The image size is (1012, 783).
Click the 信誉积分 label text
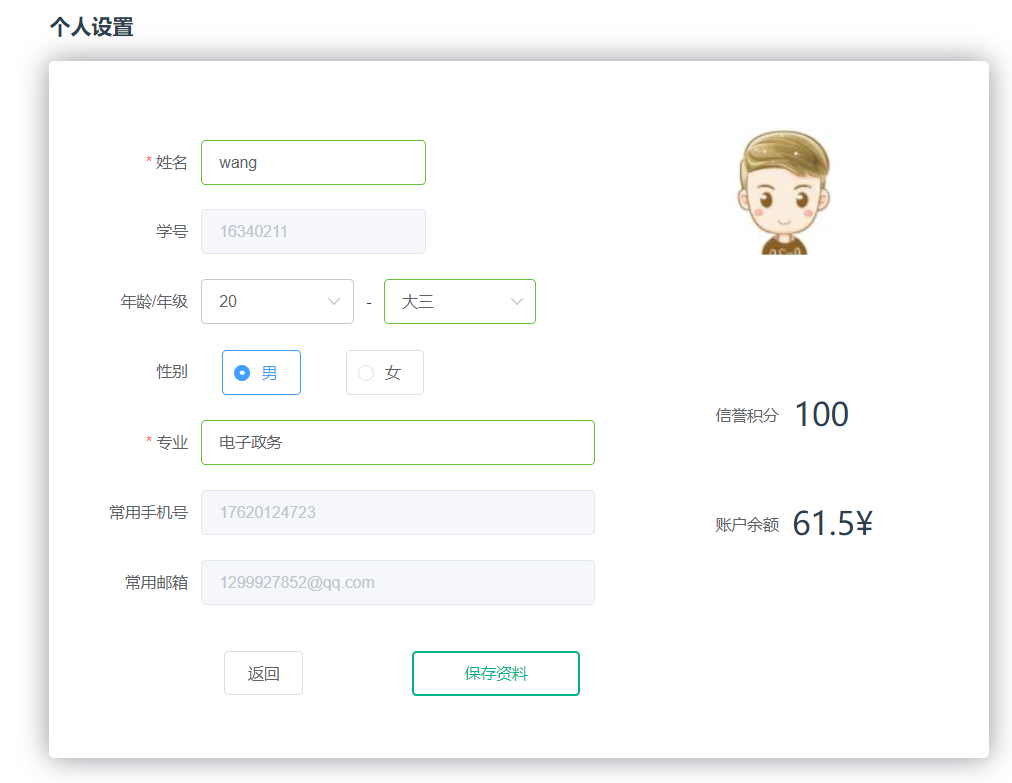pyautogui.click(x=746, y=416)
